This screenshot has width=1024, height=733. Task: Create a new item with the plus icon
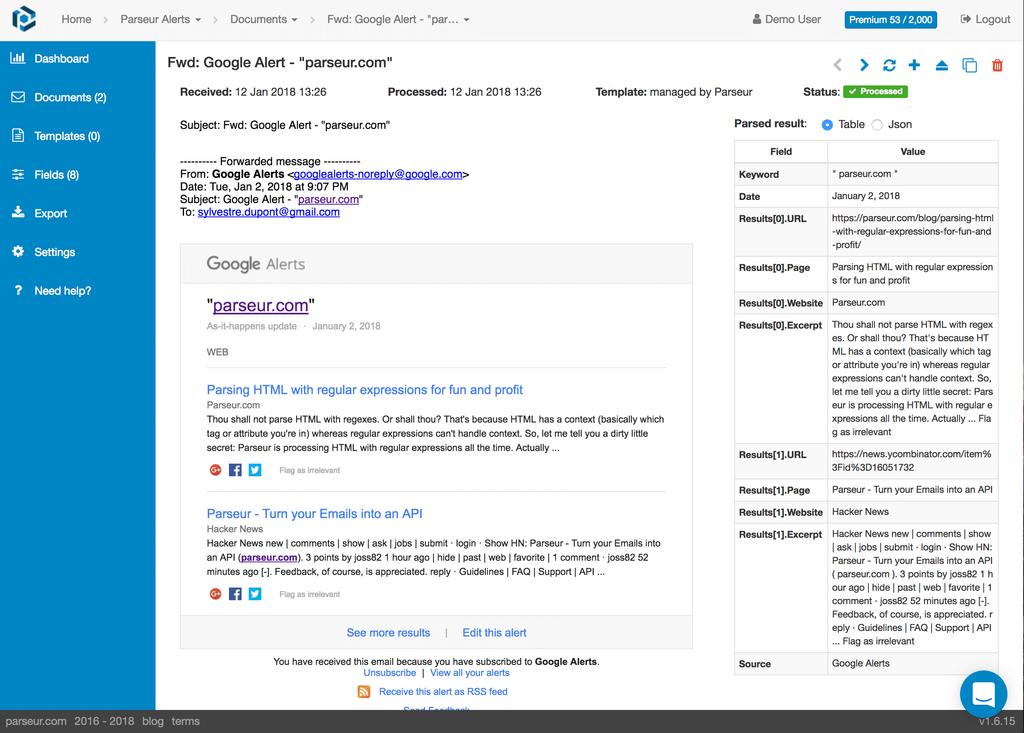click(915, 64)
